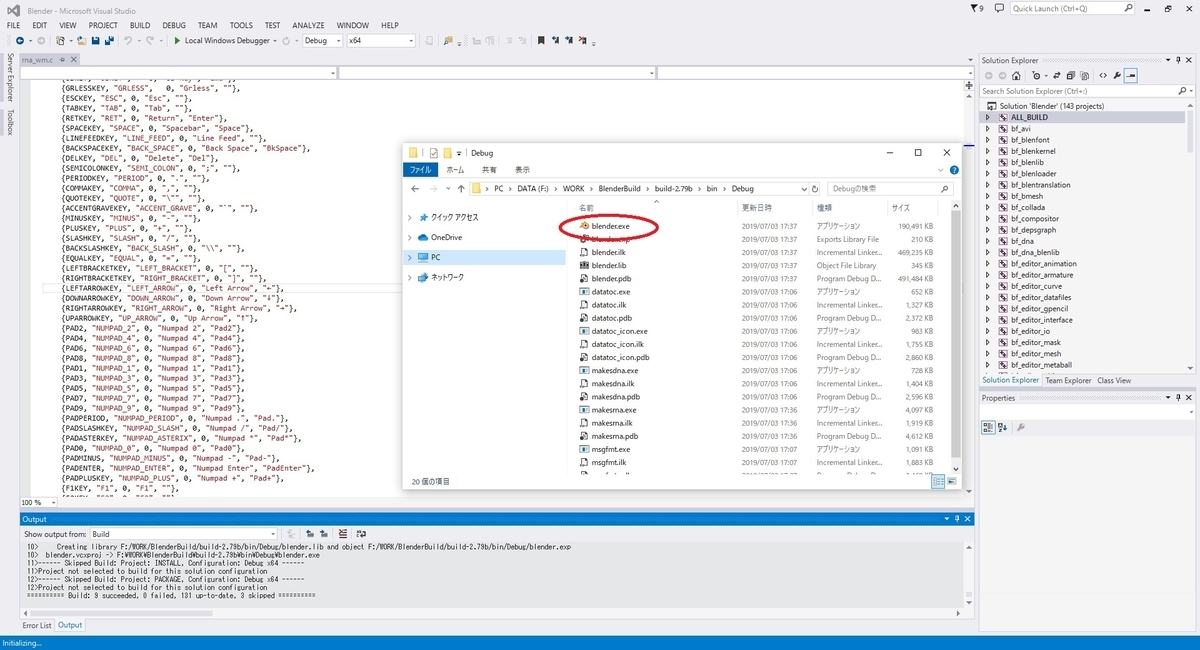Image resolution: width=1200 pixels, height=650 pixels.
Task: Click the bookmark icon in the toolbar
Action: pos(541,41)
